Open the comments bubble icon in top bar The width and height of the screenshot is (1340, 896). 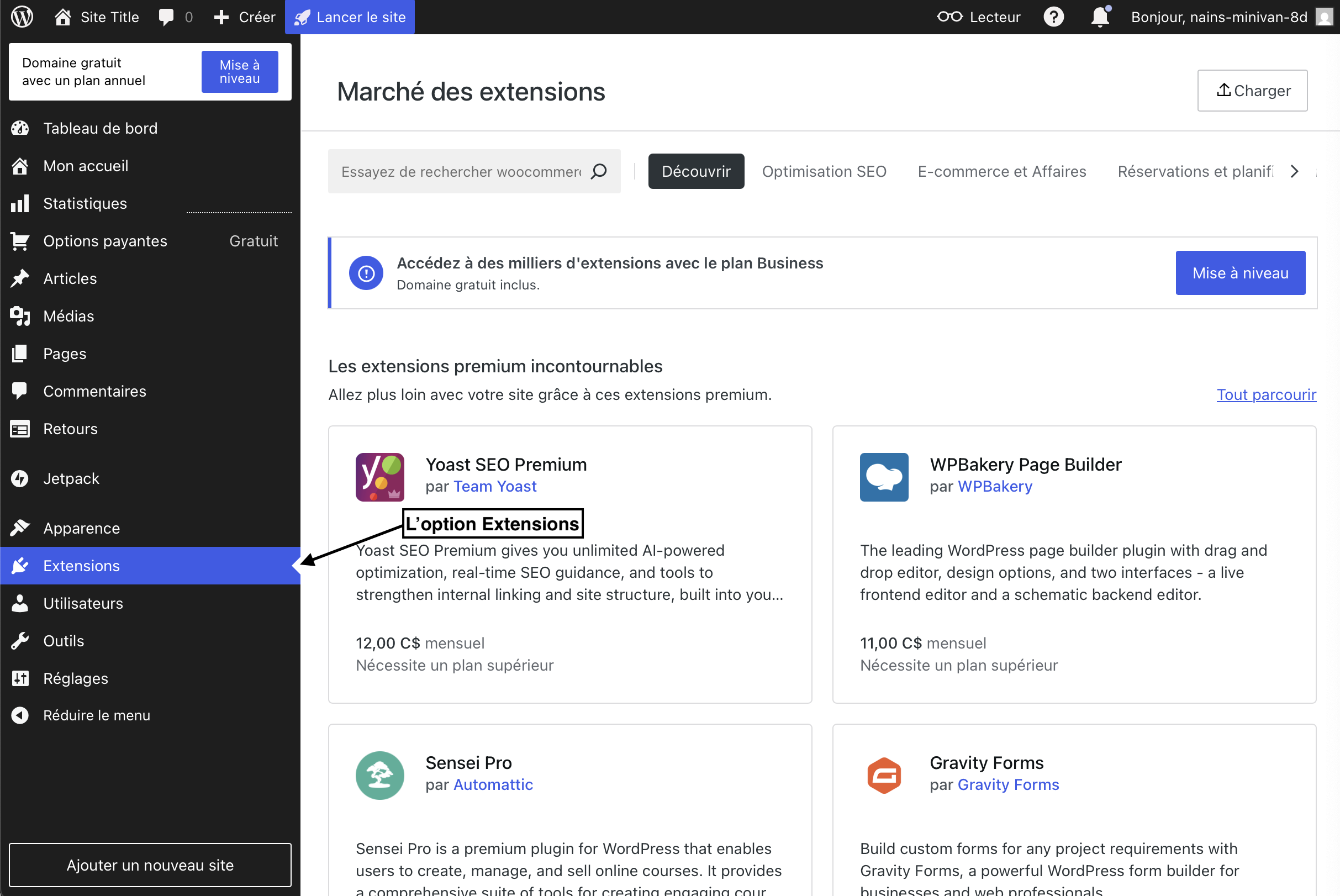166,17
